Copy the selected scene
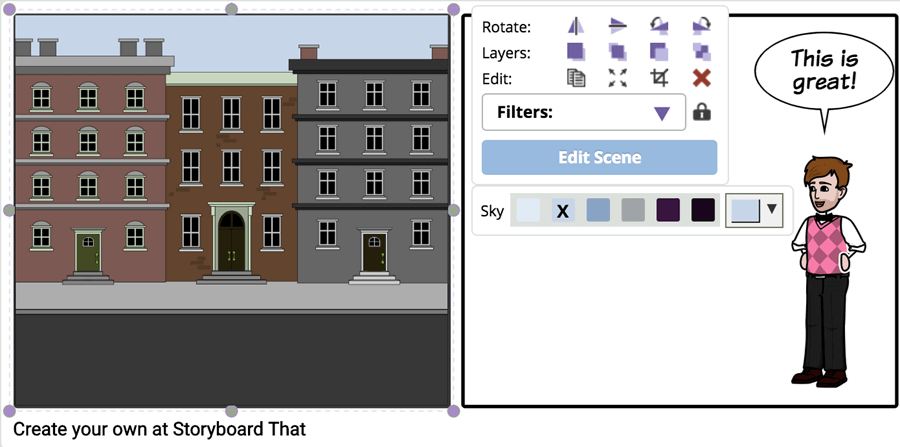Screen dimensions: 900x447 click(576, 78)
